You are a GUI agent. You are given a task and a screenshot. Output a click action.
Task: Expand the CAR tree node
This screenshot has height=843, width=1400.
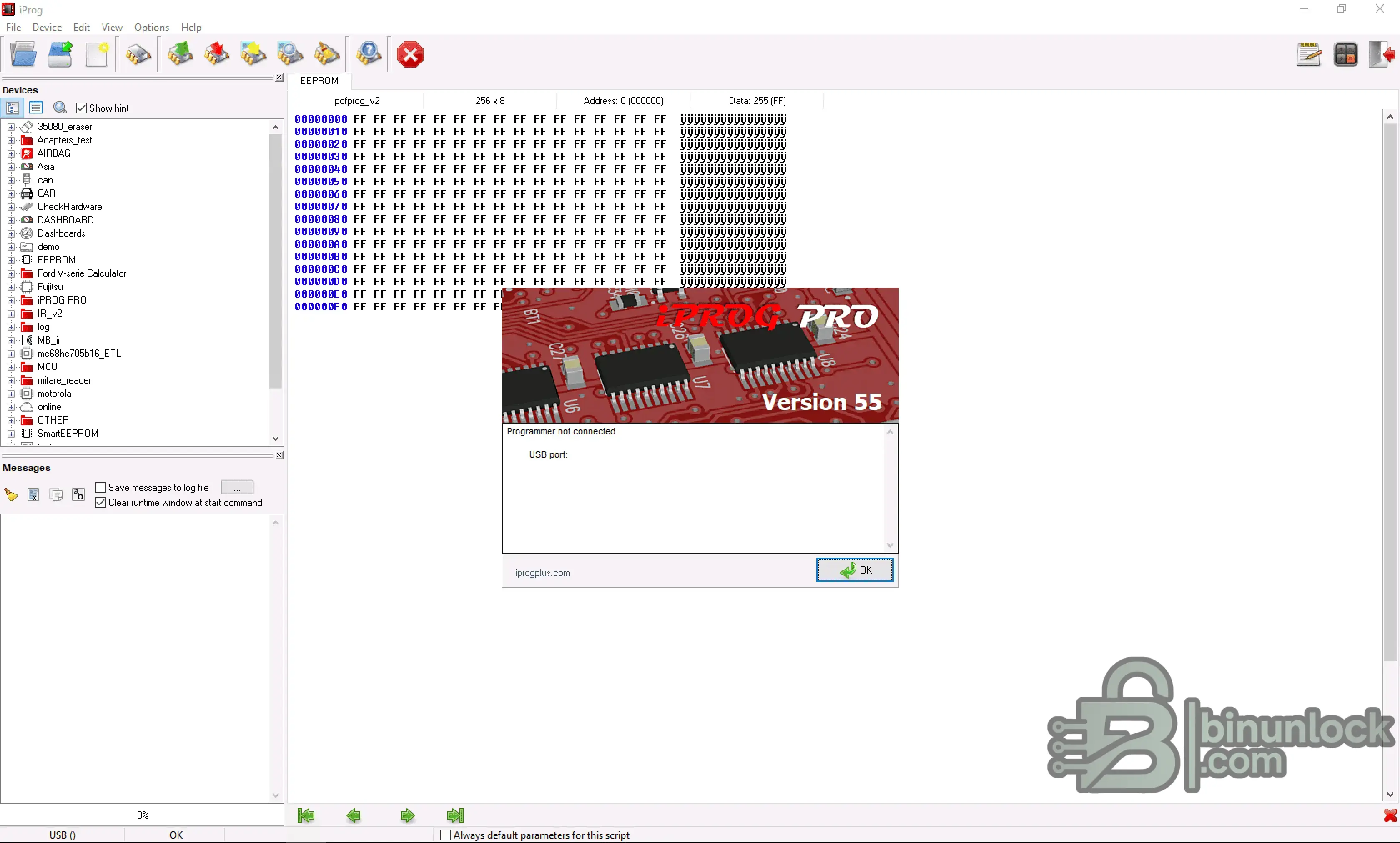[x=11, y=194]
